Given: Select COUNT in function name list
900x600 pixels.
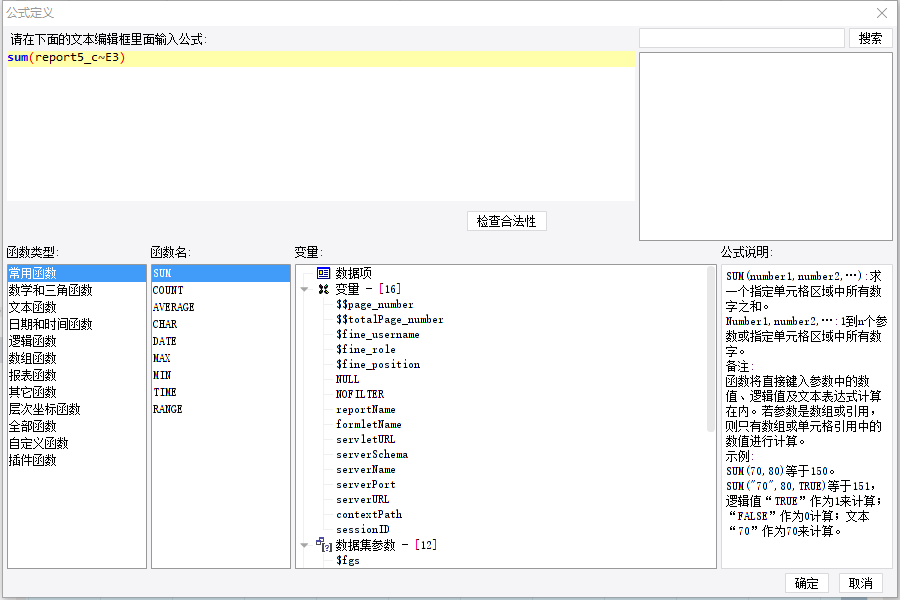Looking at the screenshot, I should [x=221, y=291].
